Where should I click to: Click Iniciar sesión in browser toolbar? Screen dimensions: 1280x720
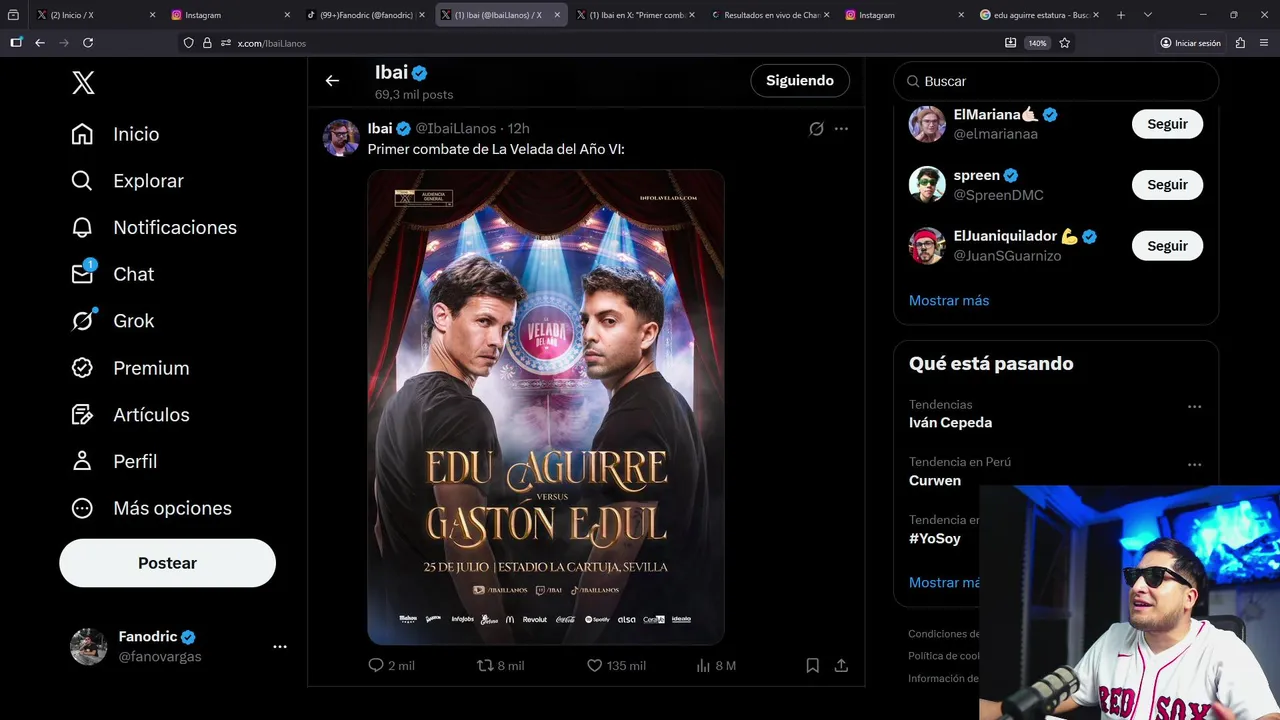[x=1191, y=43]
